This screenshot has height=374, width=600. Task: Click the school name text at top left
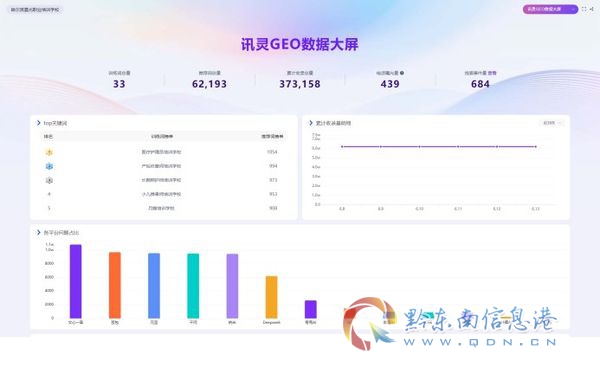[x=35, y=10]
